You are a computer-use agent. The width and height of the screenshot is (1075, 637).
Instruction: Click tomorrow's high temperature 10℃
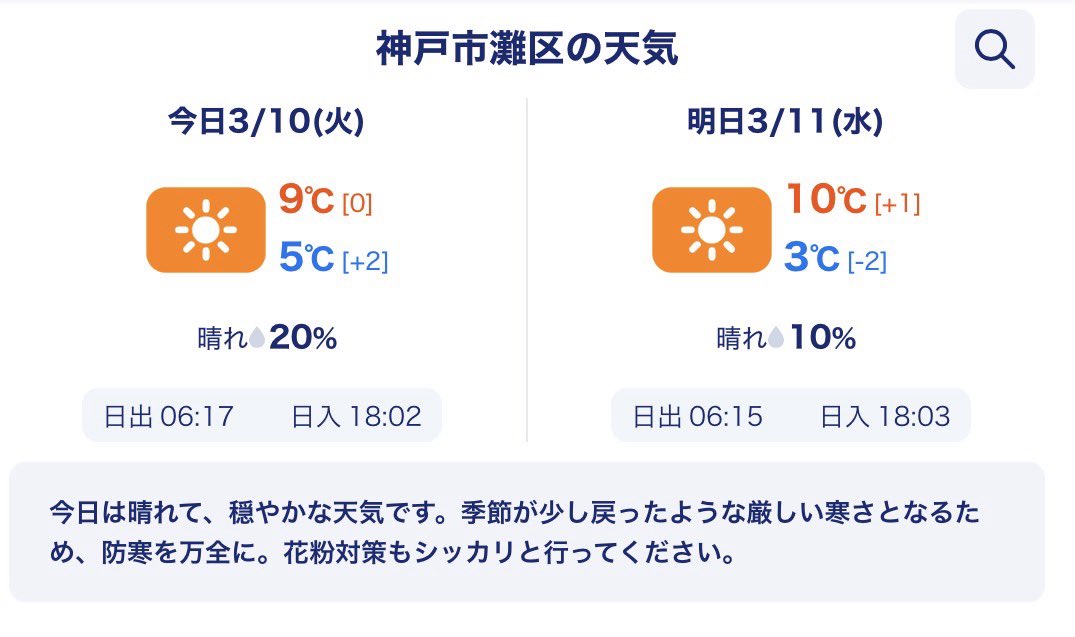(825, 200)
